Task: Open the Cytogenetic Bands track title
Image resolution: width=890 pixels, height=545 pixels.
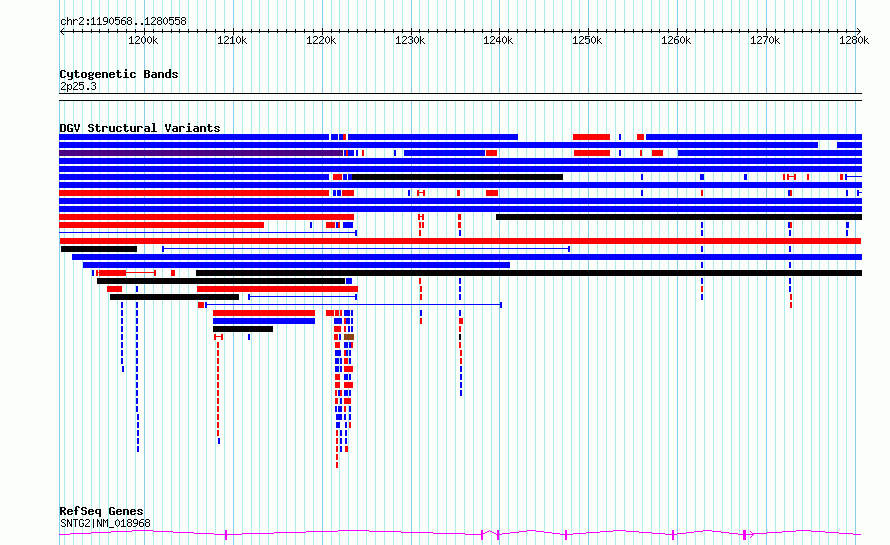Action: 119,74
